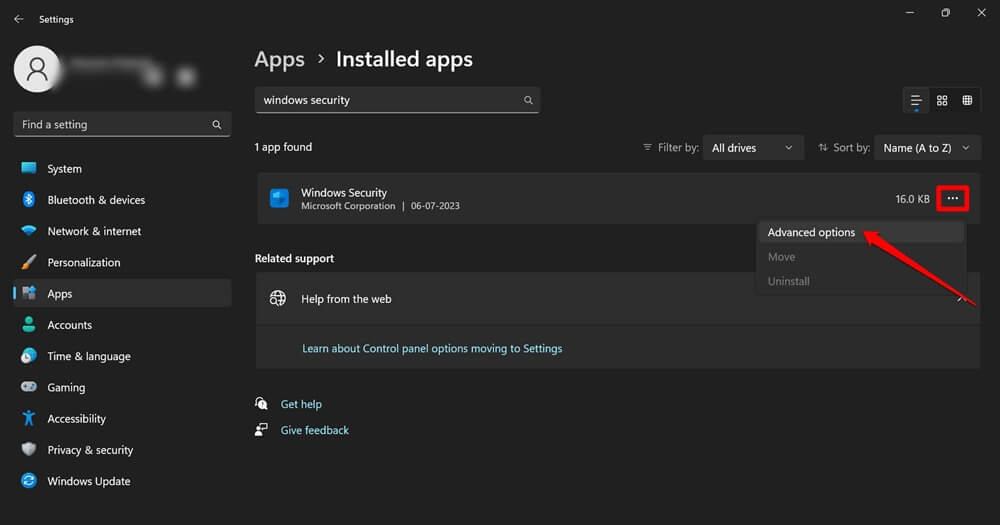Open Control panel options moving to Settings link
This screenshot has width=1000, height=525.
tap(432, 349)
